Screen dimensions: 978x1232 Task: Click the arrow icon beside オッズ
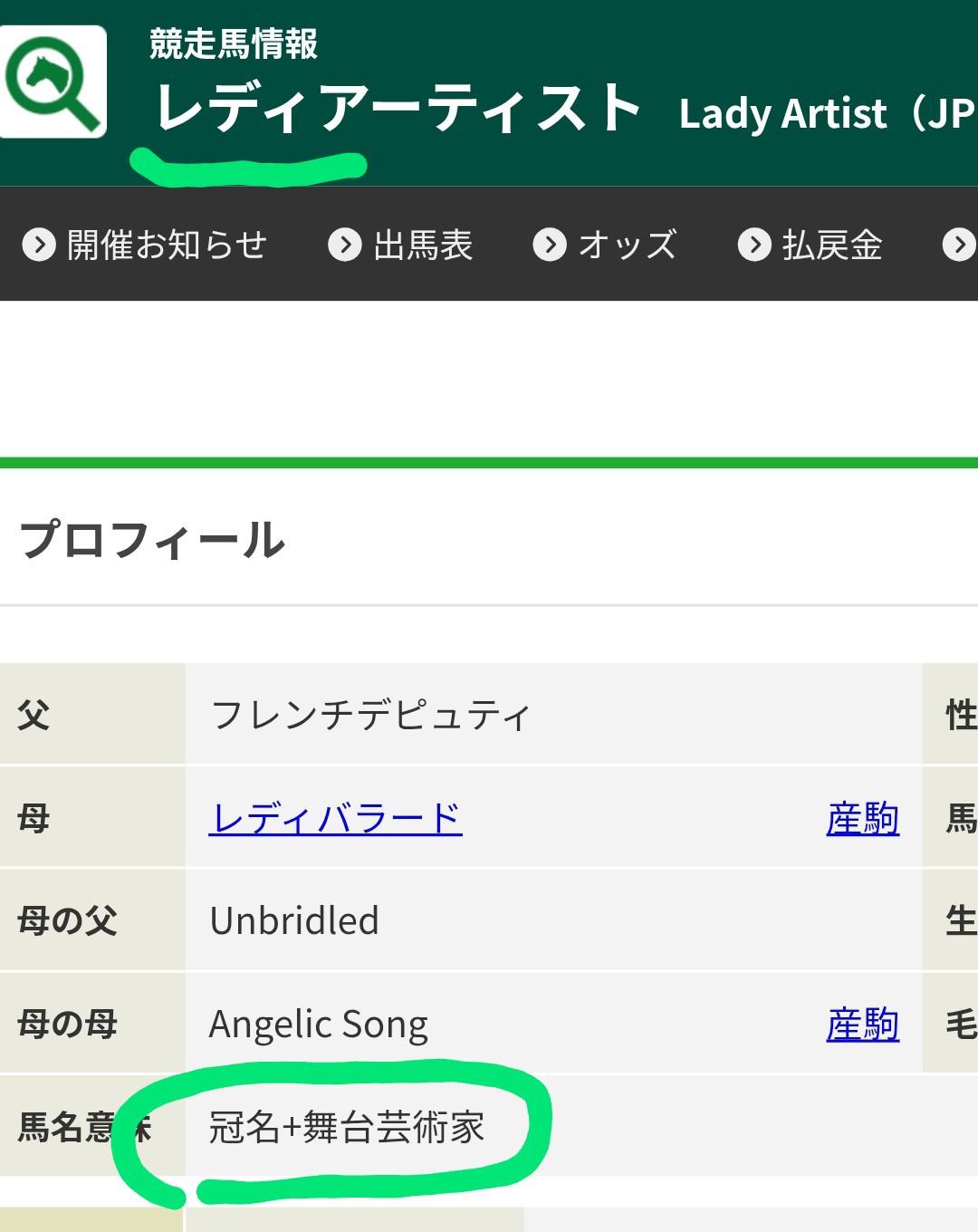(550, 245)
